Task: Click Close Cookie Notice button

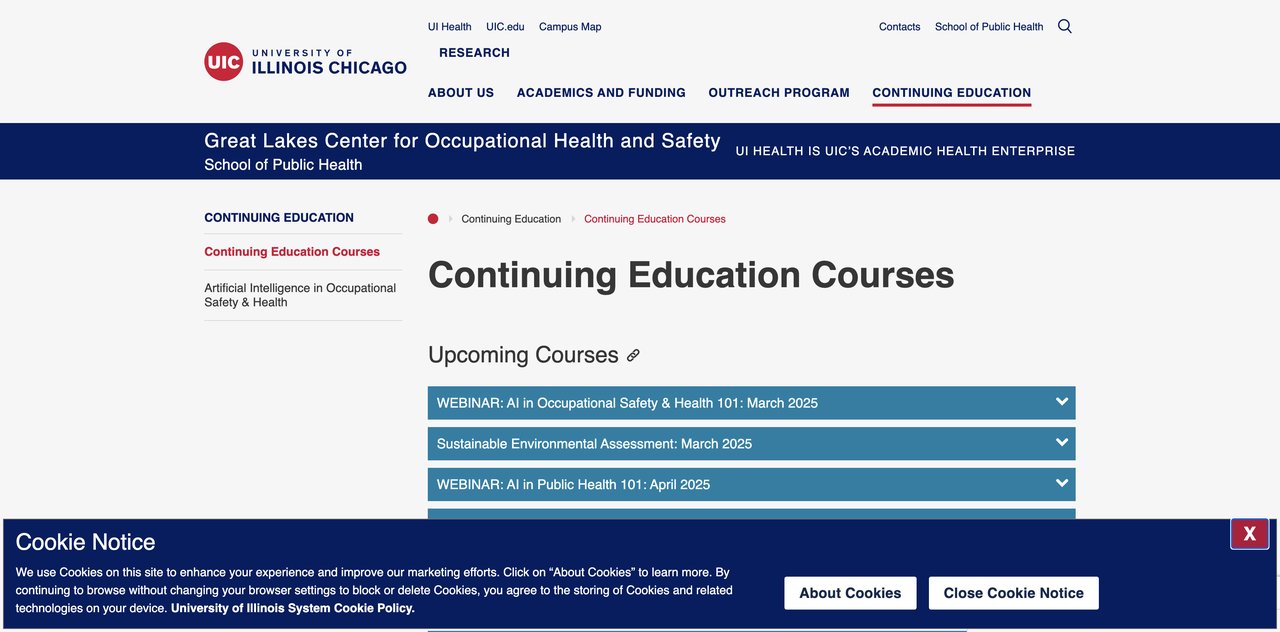Action: tap(1014, 593)
